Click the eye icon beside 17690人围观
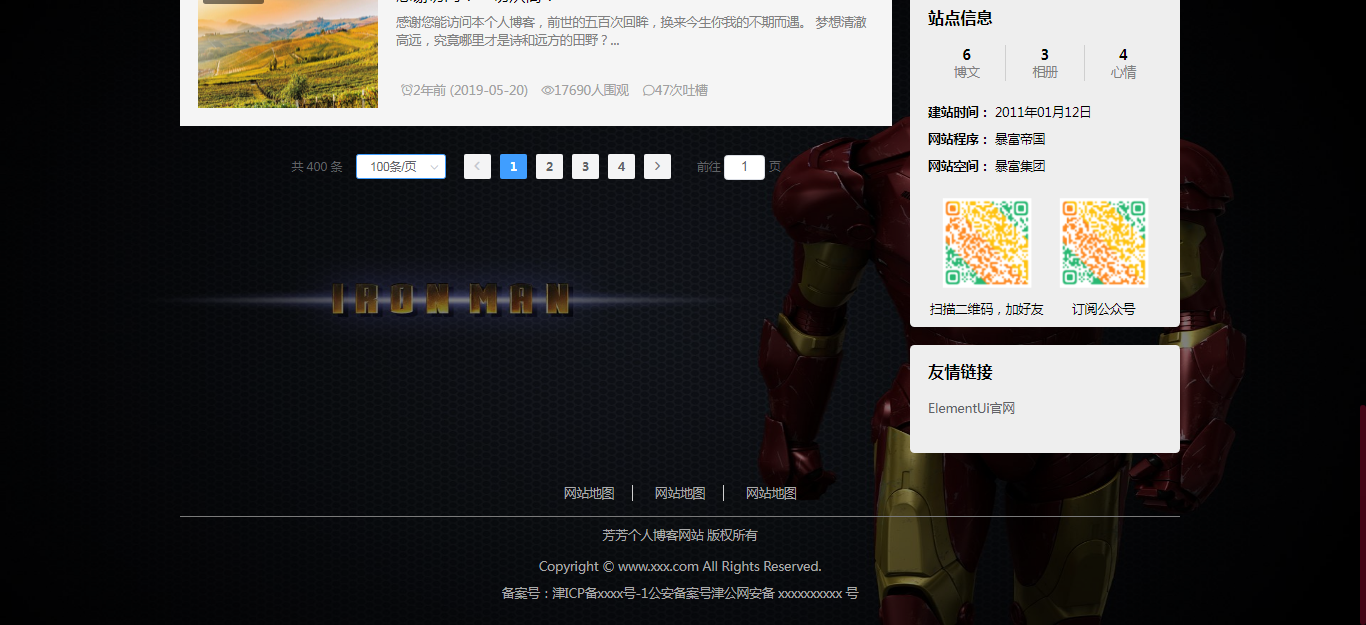1366x625 pixels. click(x=547, y=90)
